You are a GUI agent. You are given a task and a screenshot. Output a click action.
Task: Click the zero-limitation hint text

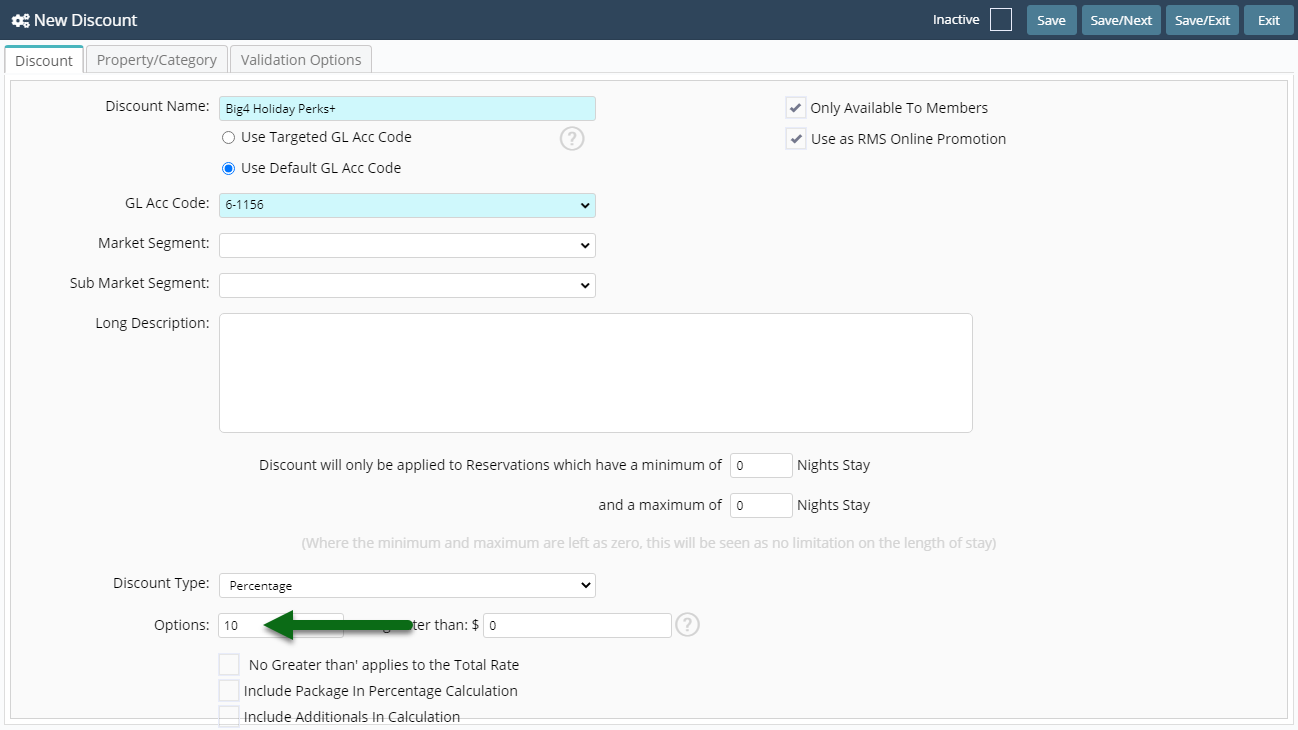[x=649, y=544]
